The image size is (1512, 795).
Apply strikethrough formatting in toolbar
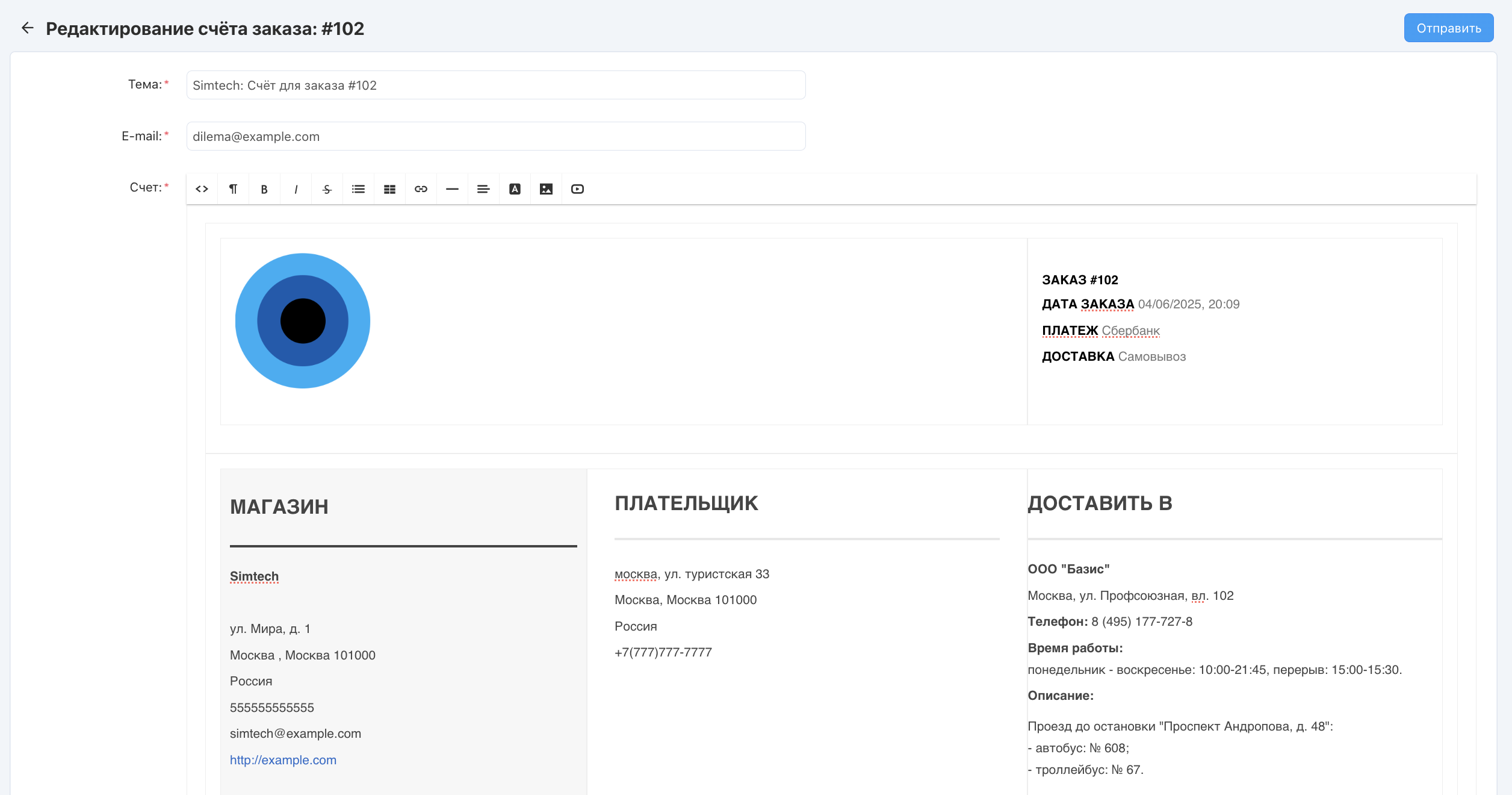click(327, 189)
